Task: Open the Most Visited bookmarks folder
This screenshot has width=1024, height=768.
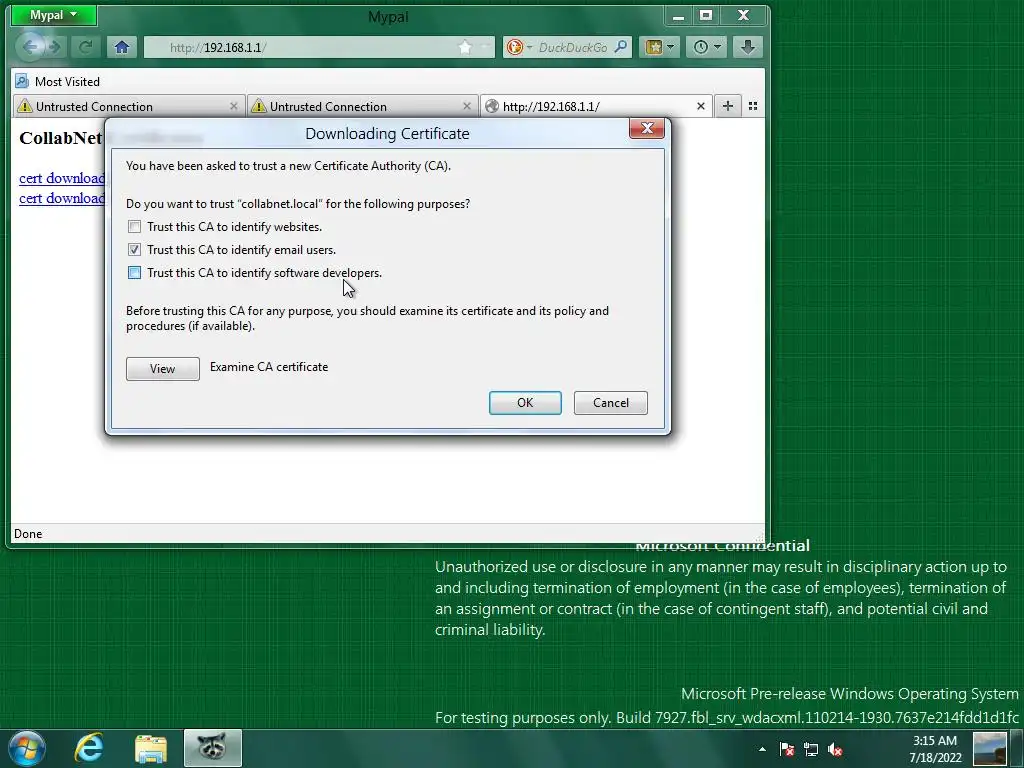Action: pyautogui.click(x=57, y=82)
